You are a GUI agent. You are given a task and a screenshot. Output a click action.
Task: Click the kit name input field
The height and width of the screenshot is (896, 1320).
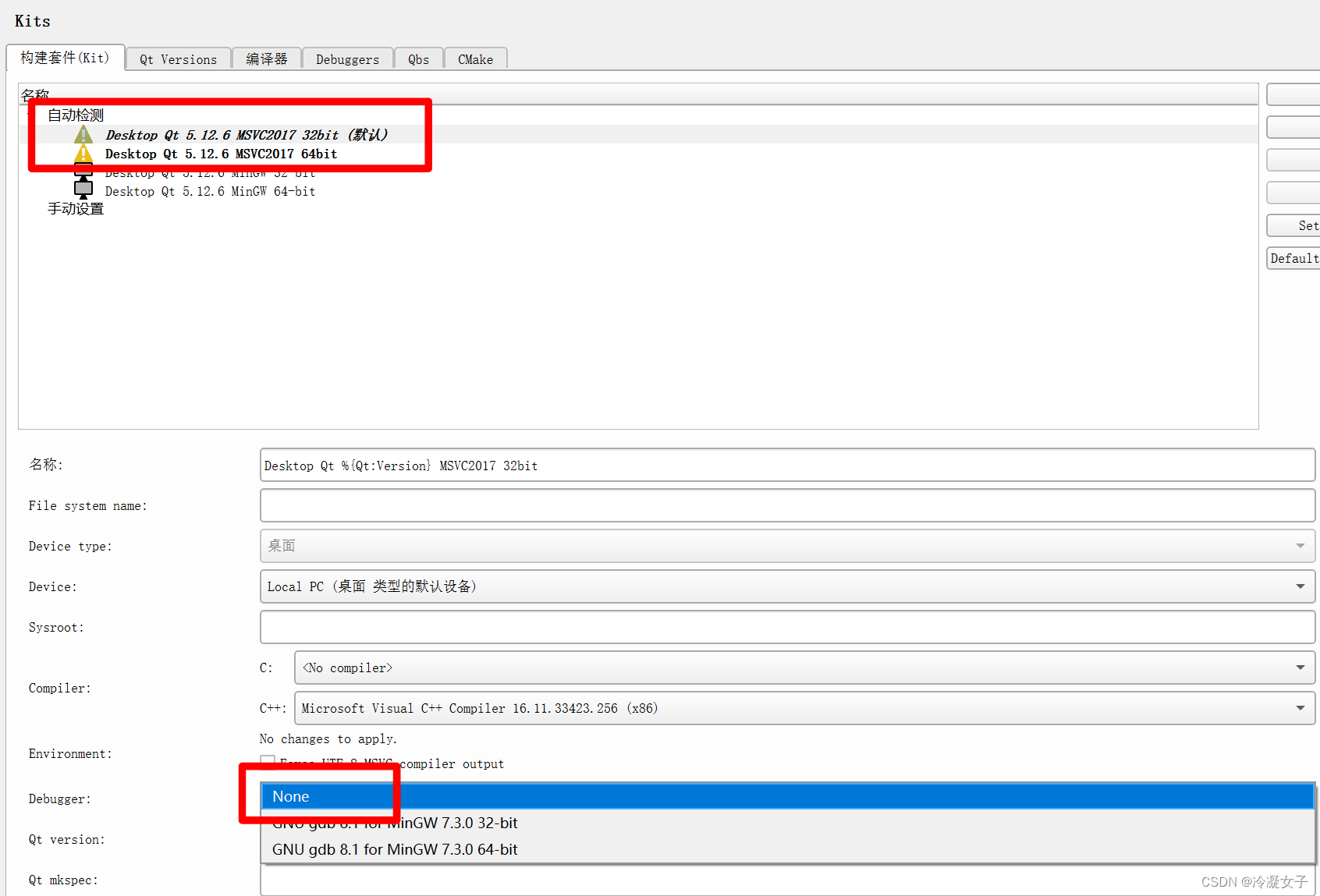787,466
